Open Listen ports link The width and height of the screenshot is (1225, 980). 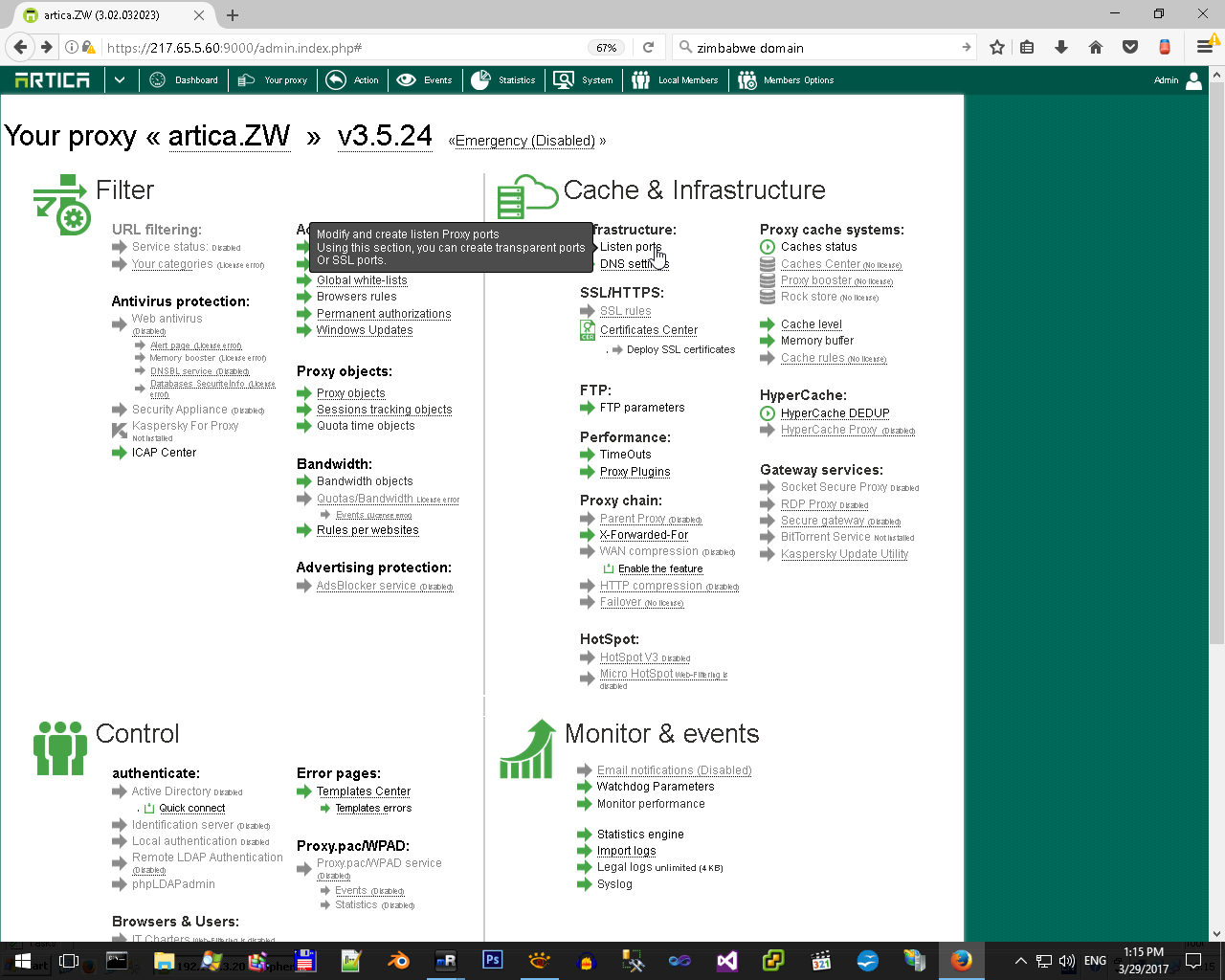click(631, 247)
